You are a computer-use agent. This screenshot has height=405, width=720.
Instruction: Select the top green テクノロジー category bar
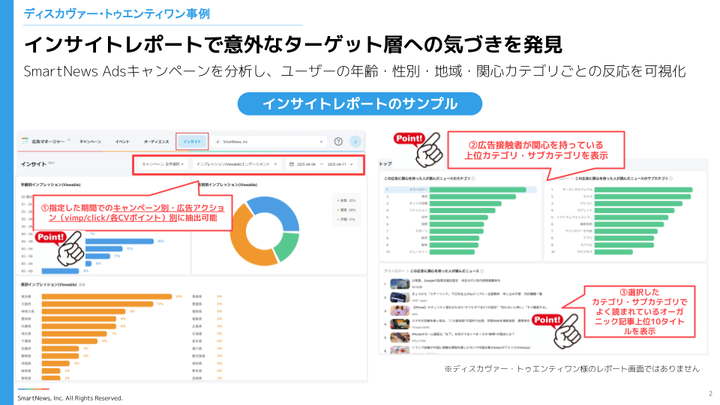pyautogui.click(x=478, y=190)
